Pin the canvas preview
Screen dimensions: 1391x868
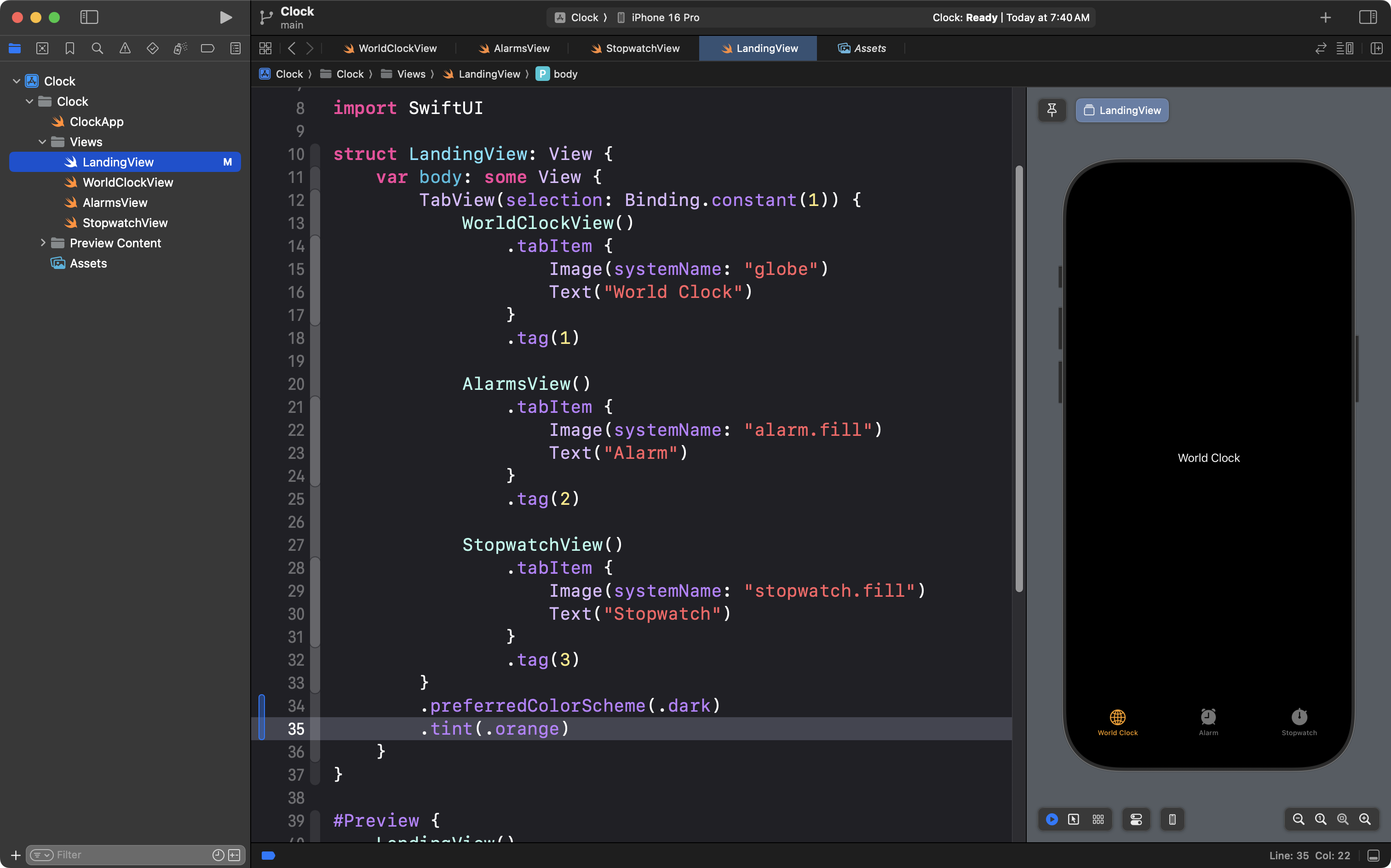click(x=1052, y=110)
